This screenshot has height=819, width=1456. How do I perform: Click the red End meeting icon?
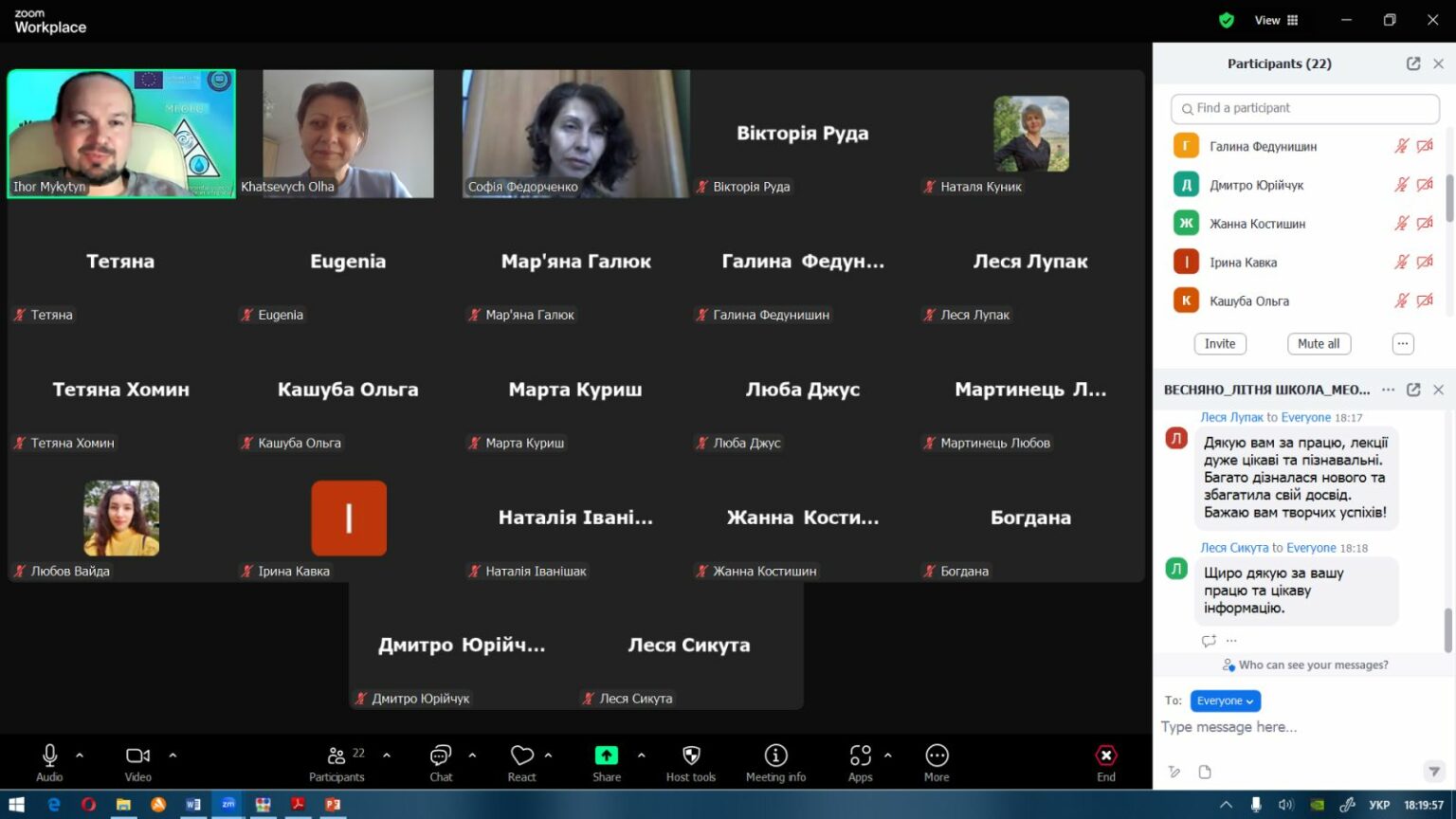tap(1106, 755)
